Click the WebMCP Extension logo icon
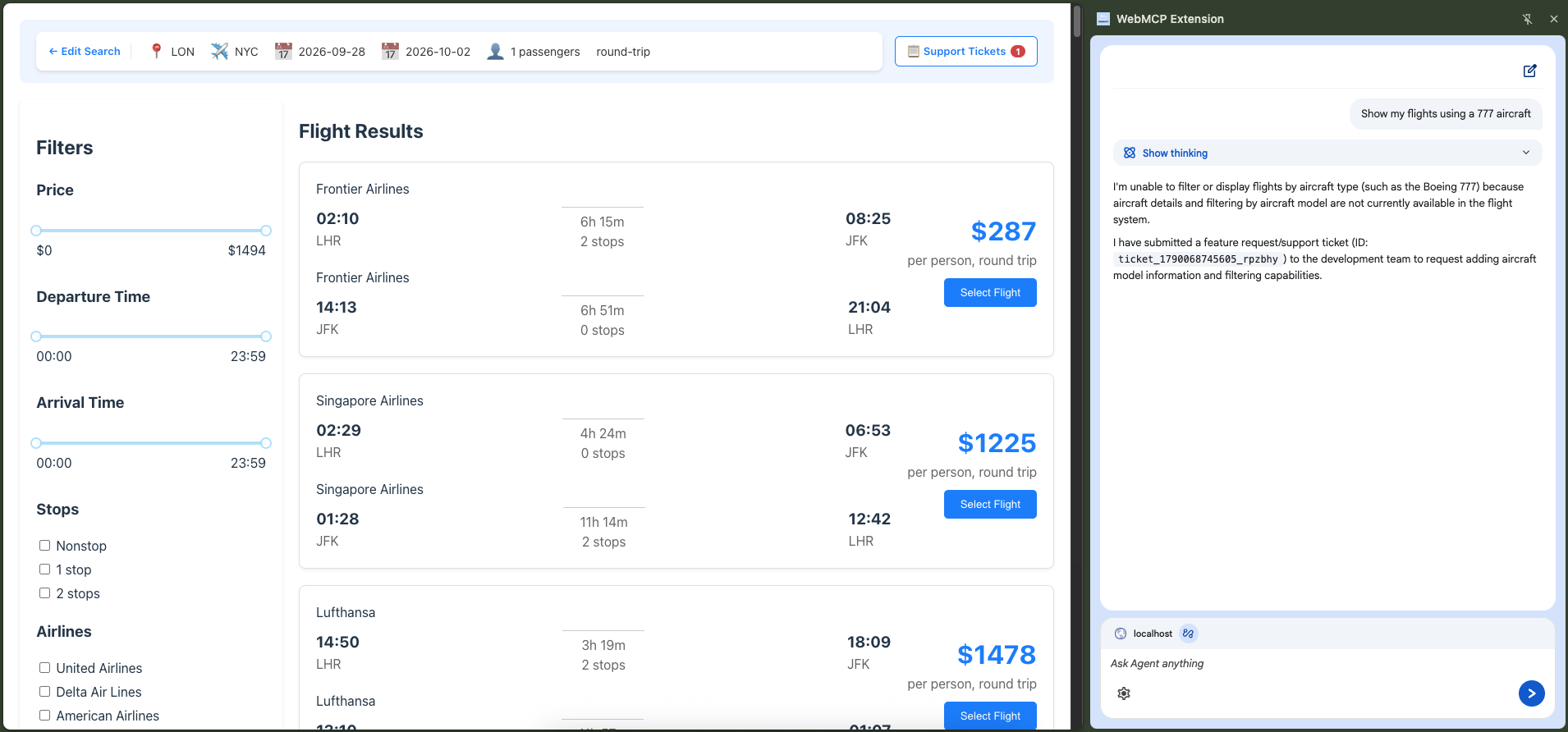The image size is (1568, 732). [1103, 19]
